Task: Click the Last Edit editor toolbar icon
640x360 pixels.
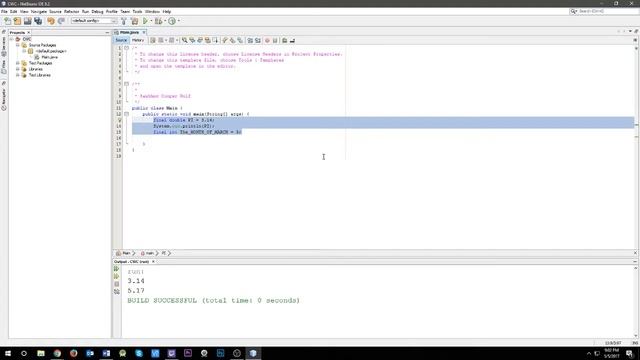Action: pyautogui.click(x=153, y=40)
